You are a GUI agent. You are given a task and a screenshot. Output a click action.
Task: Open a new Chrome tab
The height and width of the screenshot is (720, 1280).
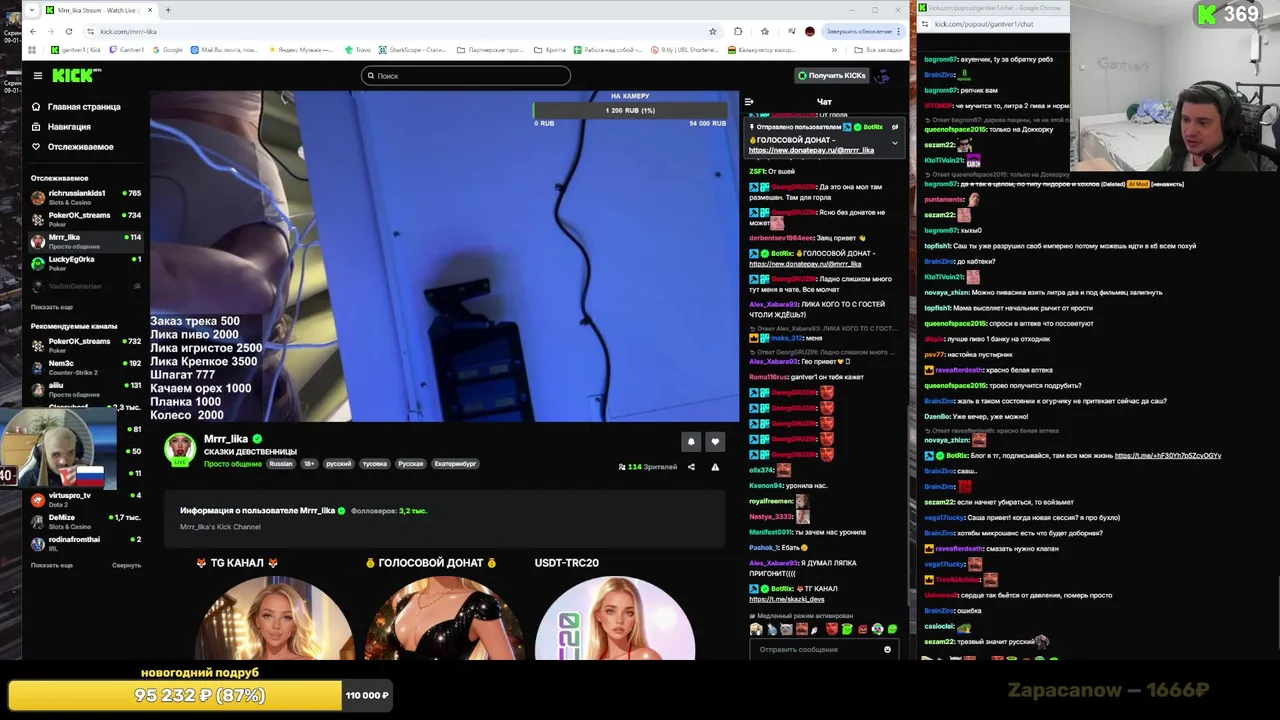[168, 10]
